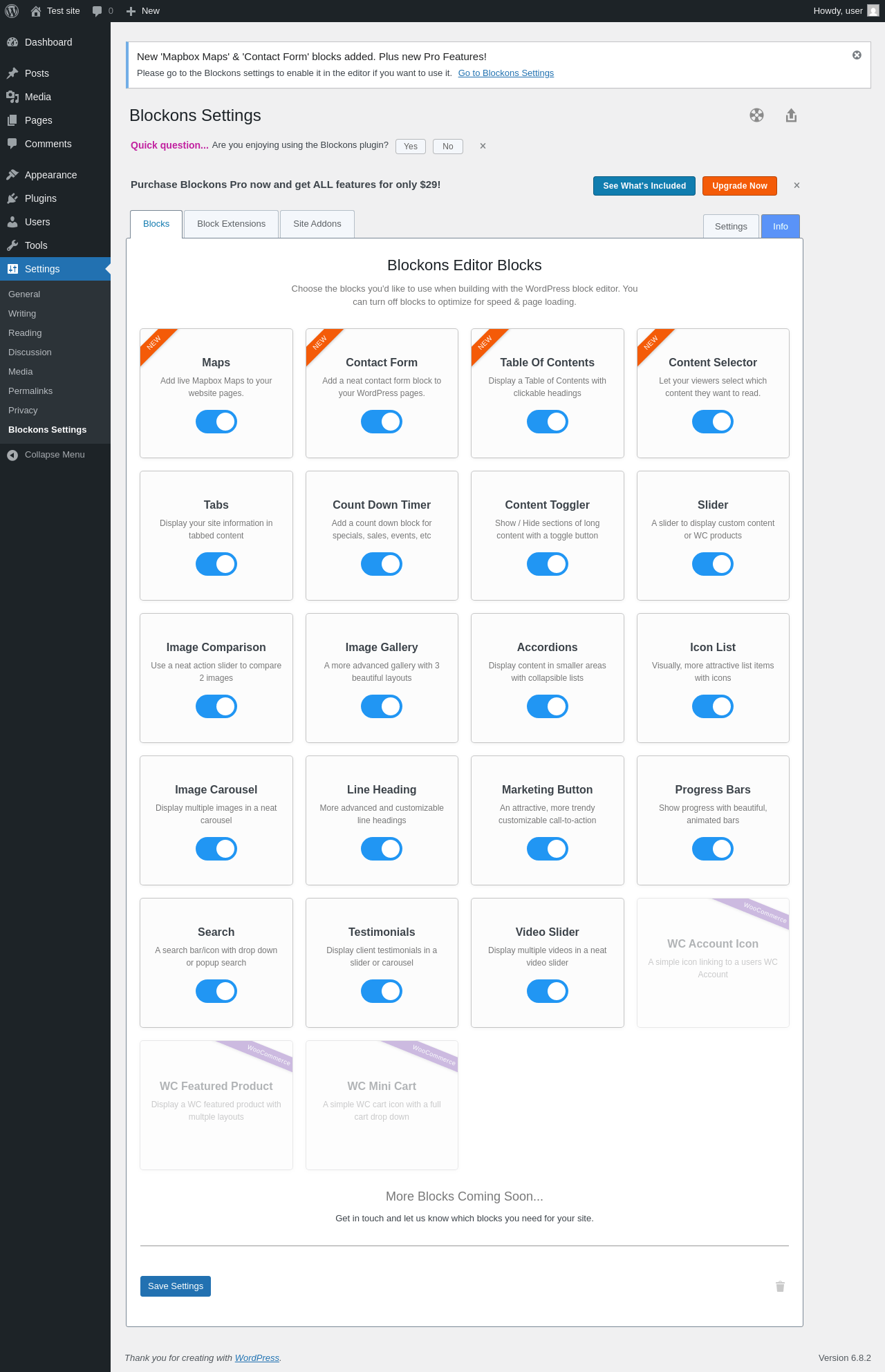Image resolution: width=885 pixels, height=1372 pixels.
Task: Switch off the Slider block
Action: [x=713, y=564]
